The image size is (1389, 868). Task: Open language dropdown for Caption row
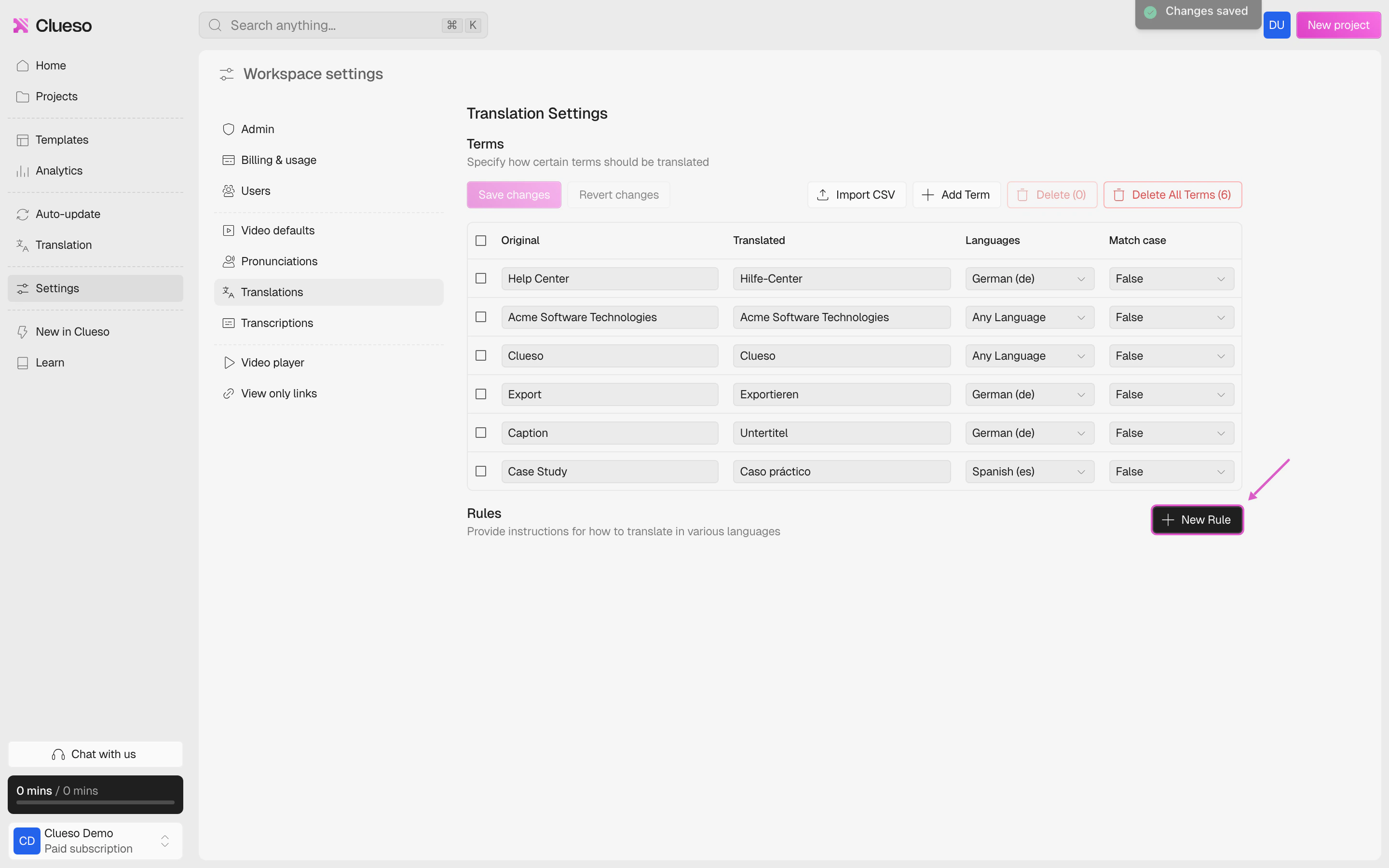1029,432
